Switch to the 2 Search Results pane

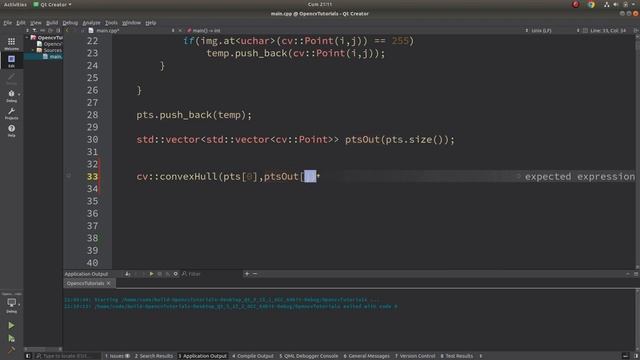click(x=154, y=356)
